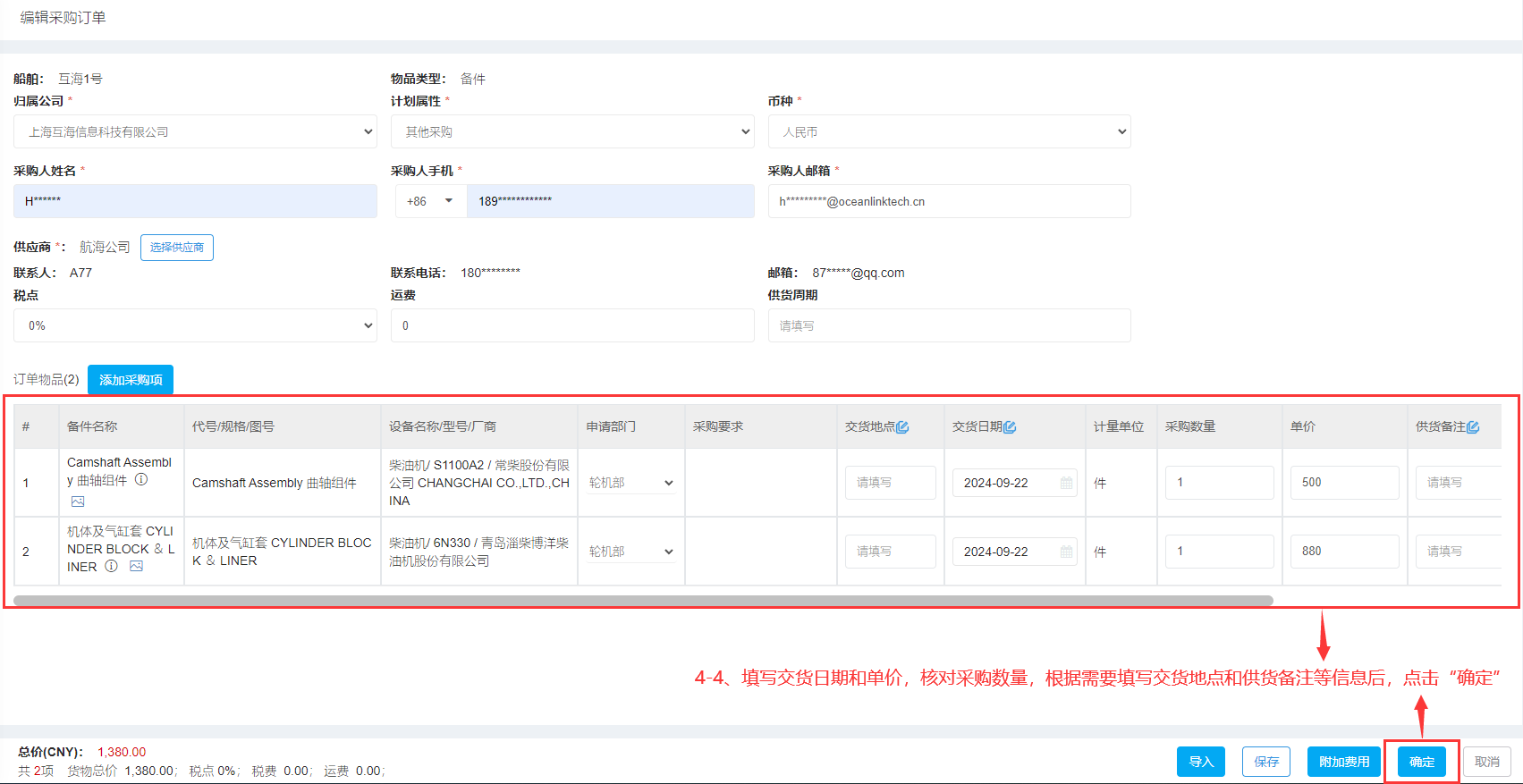Click the 柴油机/ S1100A2 equipment cell

pyautogui.click(x=479, y=483)
